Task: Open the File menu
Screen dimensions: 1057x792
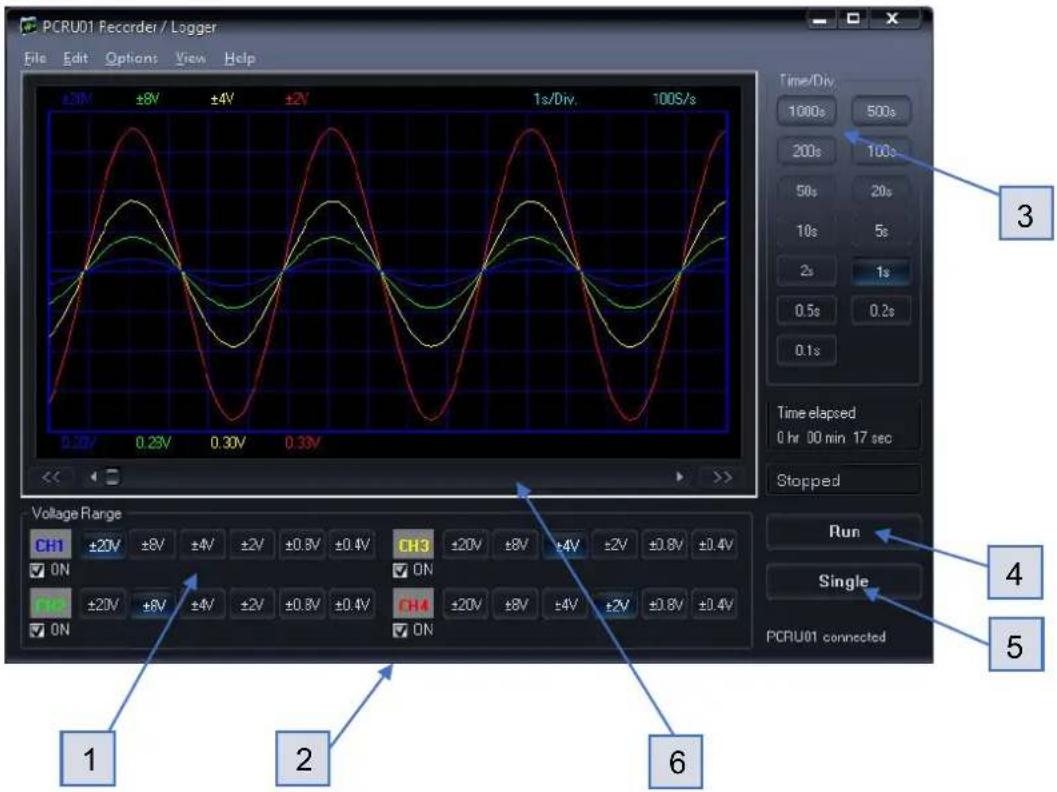Action: [x=35, y=59]
